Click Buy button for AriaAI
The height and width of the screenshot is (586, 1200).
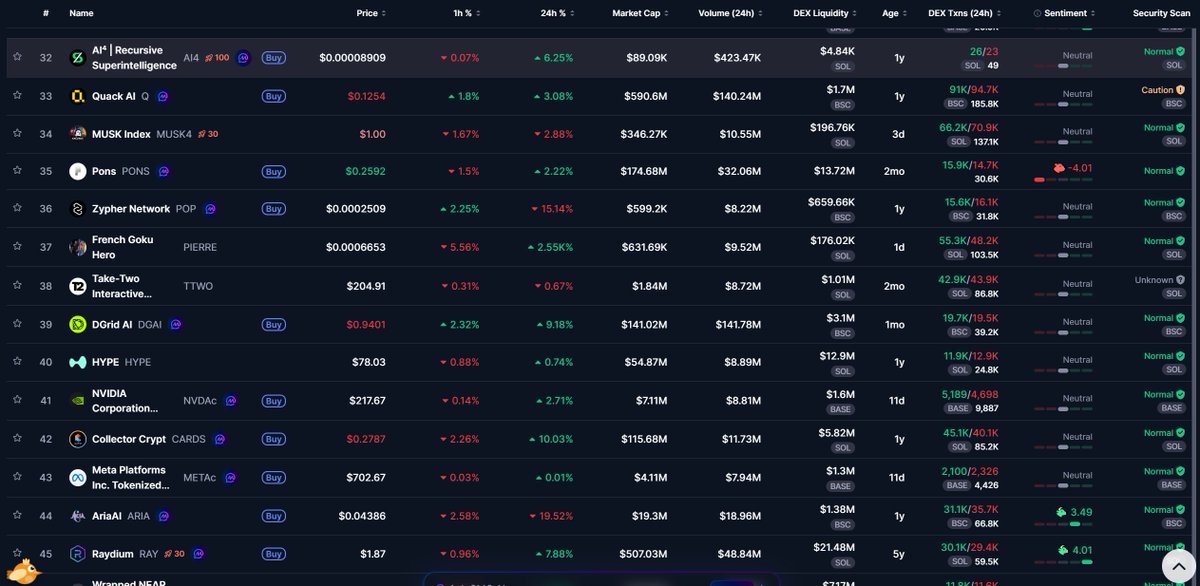273,516
